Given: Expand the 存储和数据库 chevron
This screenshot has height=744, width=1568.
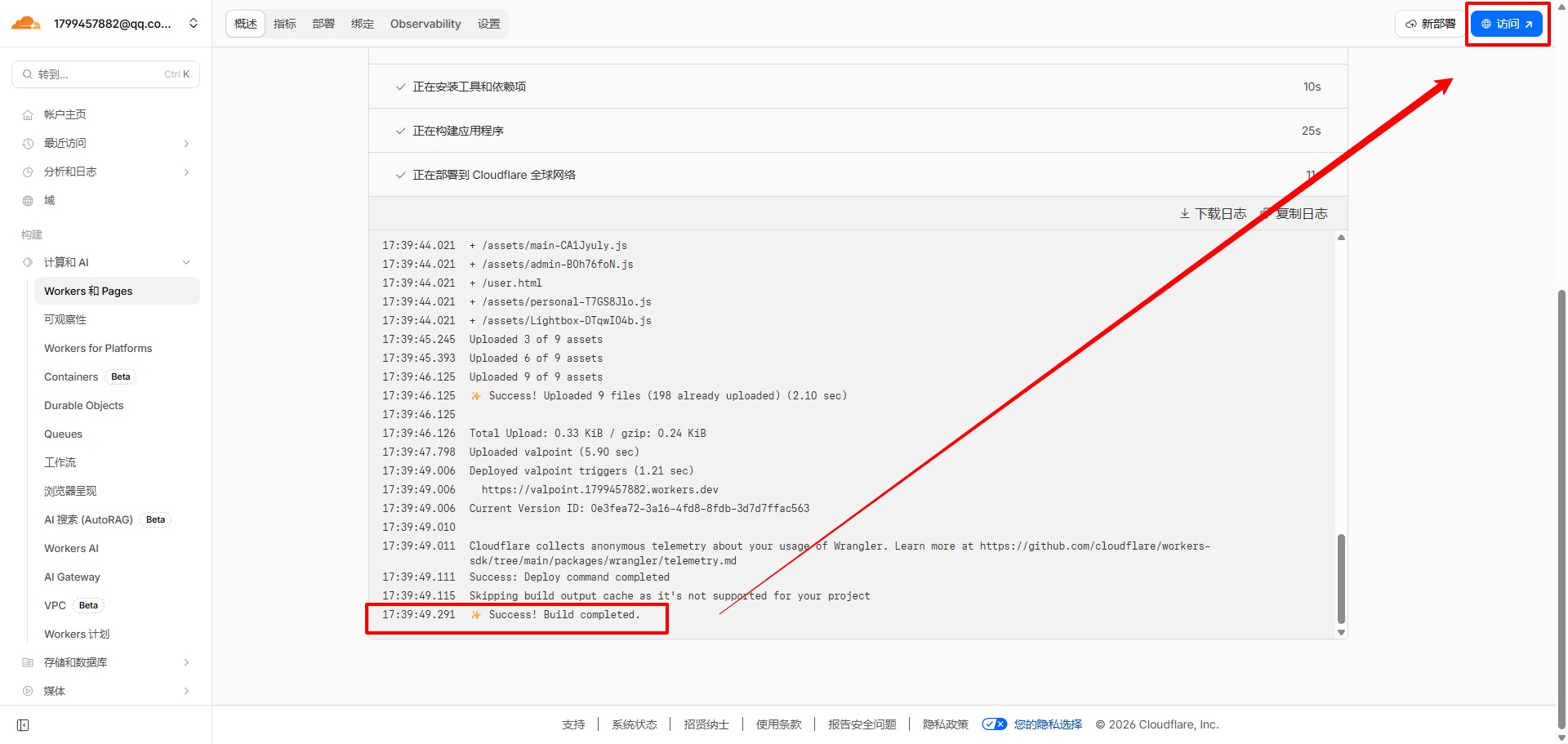Looking at the screenshot, I should (x=186, y=662).
